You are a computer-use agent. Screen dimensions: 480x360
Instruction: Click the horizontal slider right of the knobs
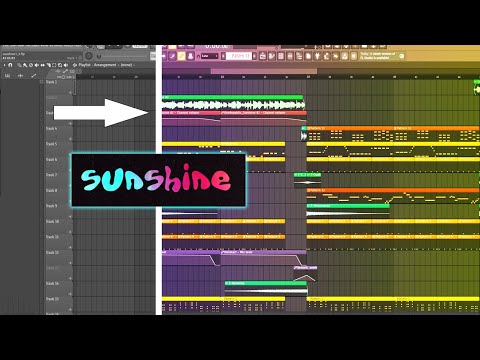pos(124,56)
